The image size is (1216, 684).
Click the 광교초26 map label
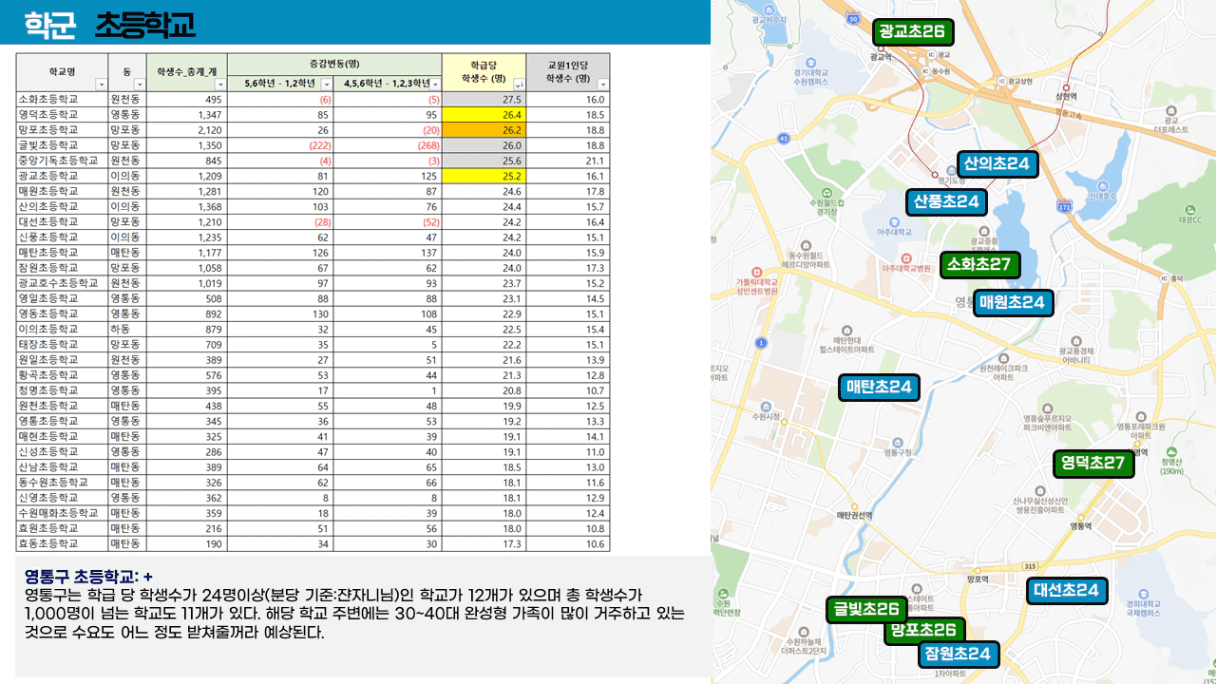913,32
